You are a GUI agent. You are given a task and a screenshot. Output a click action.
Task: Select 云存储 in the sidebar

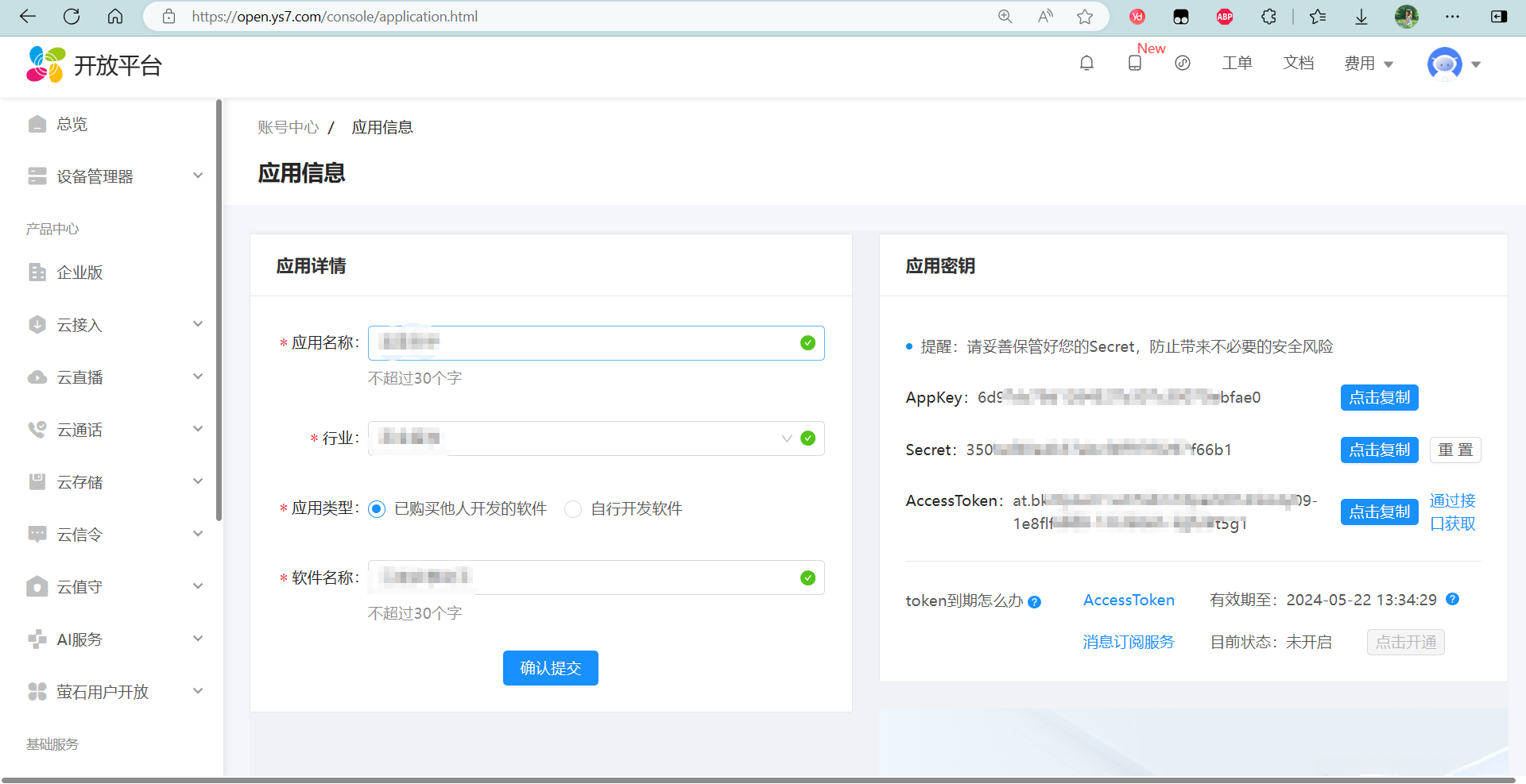[82, 481]
